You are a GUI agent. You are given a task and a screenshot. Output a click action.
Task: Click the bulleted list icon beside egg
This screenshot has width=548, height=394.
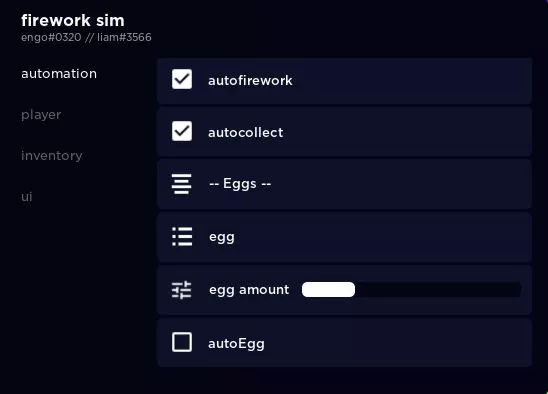tap(182, 237)
